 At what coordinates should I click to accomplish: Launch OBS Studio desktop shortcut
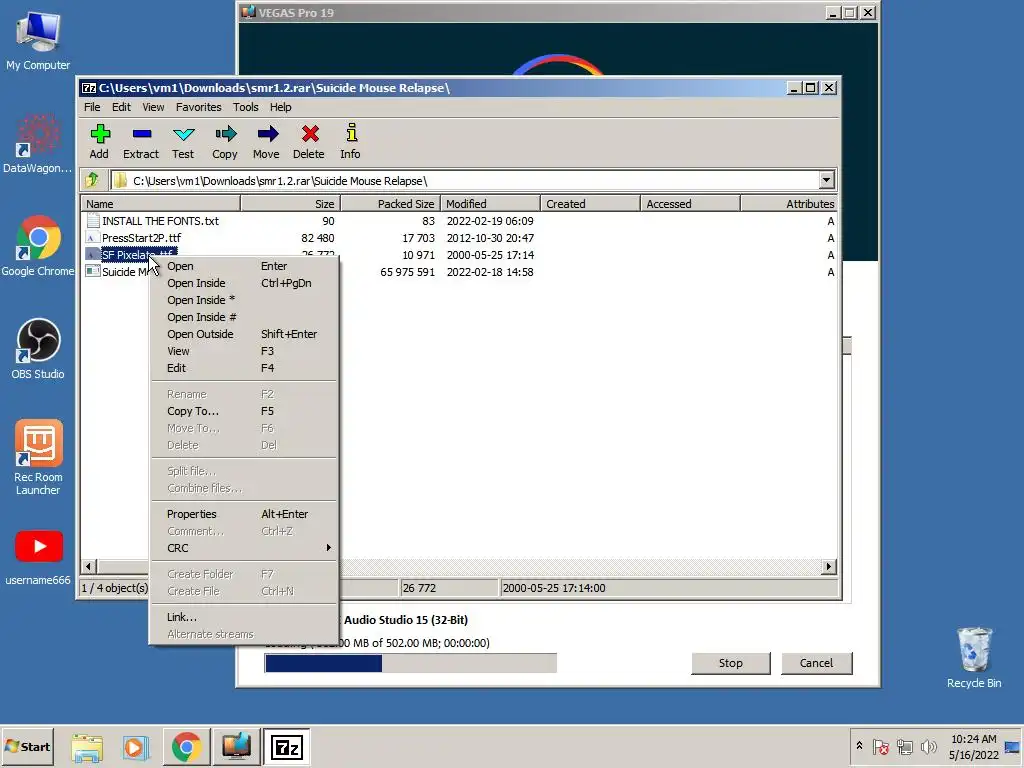(38, 349)
